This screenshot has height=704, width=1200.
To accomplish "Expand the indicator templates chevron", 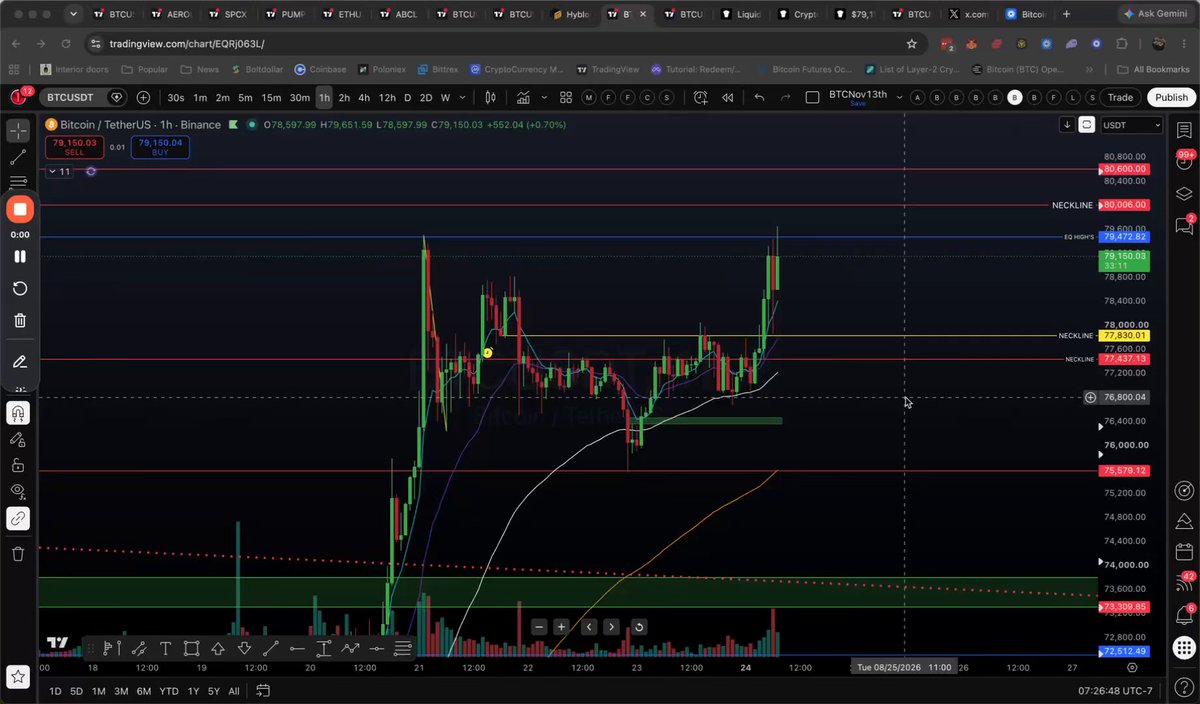I will [x=543, y=97].
